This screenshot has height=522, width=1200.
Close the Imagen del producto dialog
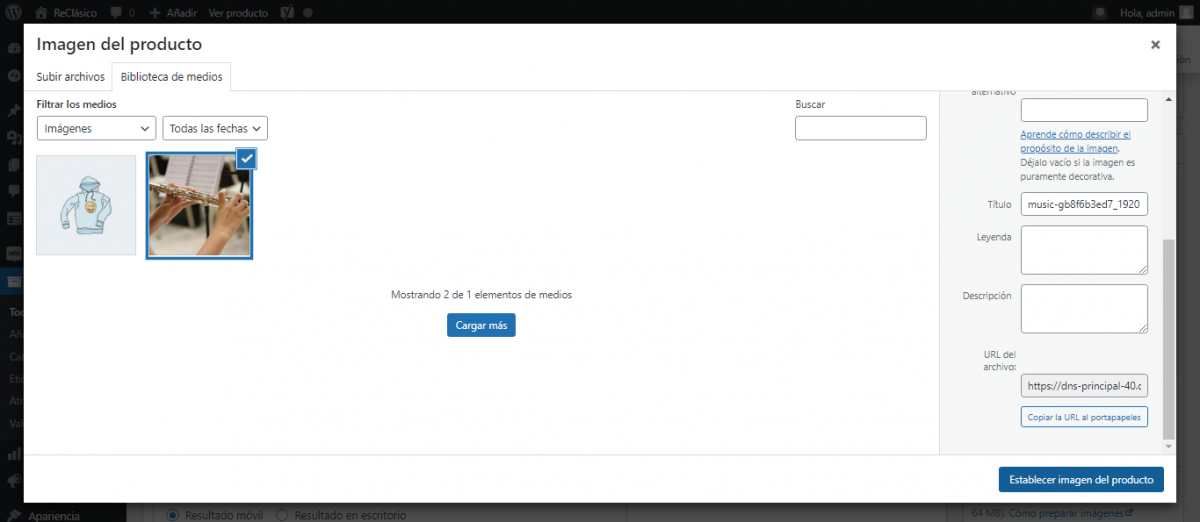point(1155,45)
